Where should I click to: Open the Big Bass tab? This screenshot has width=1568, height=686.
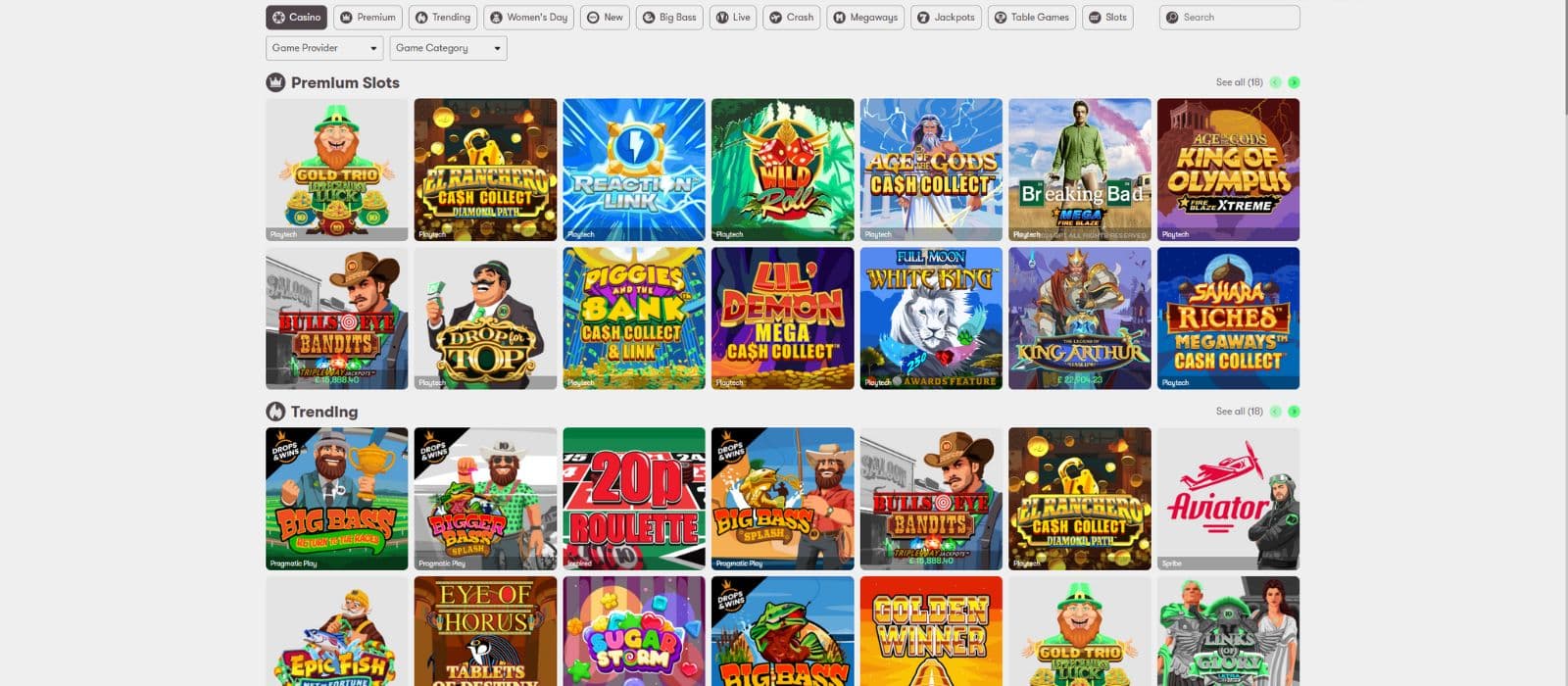(669, 17)
